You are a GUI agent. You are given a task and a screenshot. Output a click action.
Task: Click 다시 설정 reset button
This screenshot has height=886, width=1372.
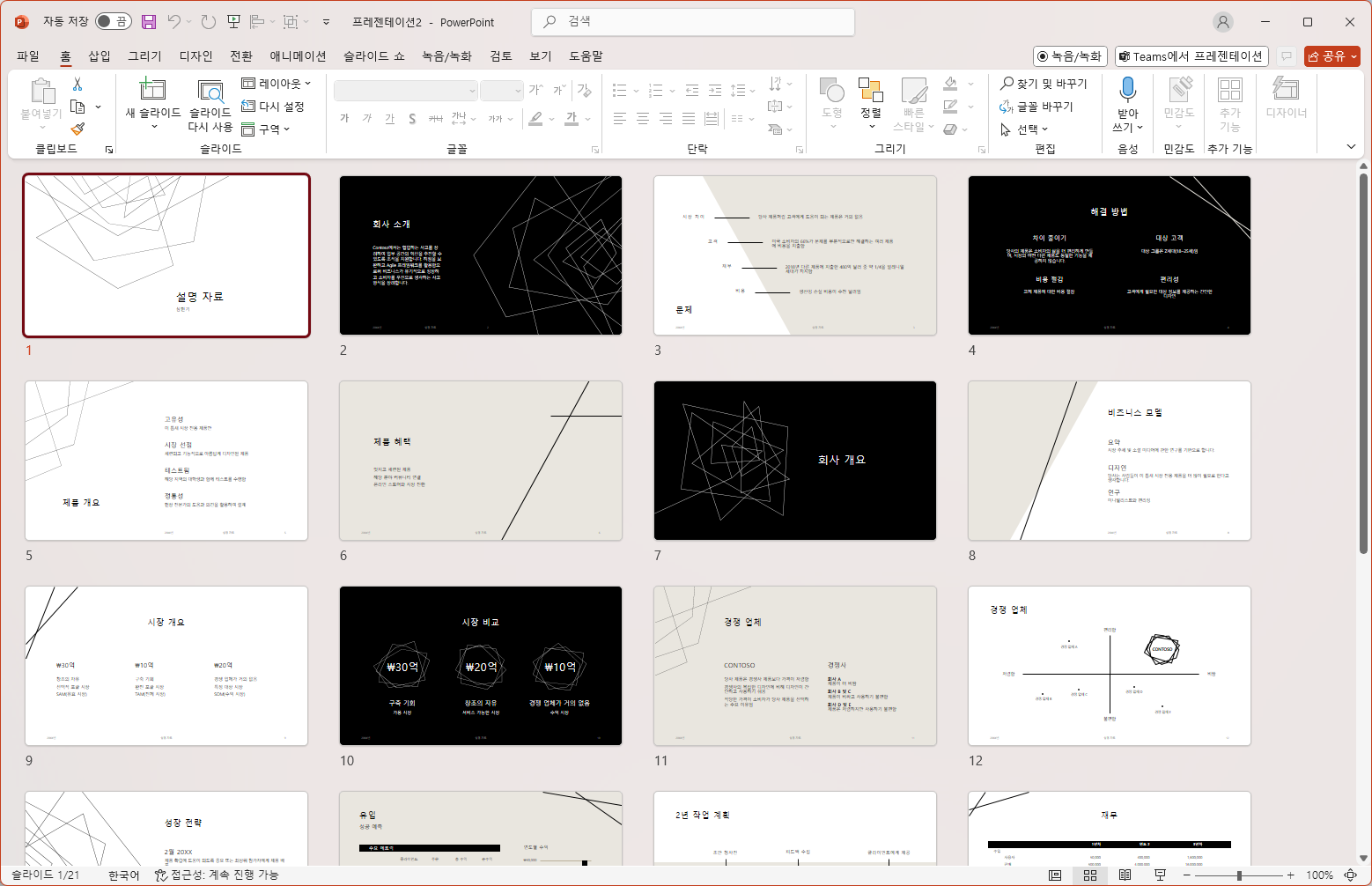(273, 107)
